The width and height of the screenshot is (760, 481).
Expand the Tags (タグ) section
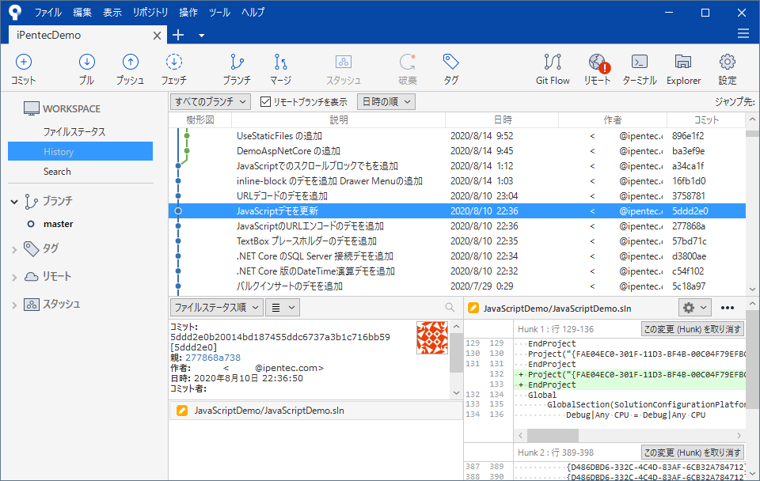(14, 250)
